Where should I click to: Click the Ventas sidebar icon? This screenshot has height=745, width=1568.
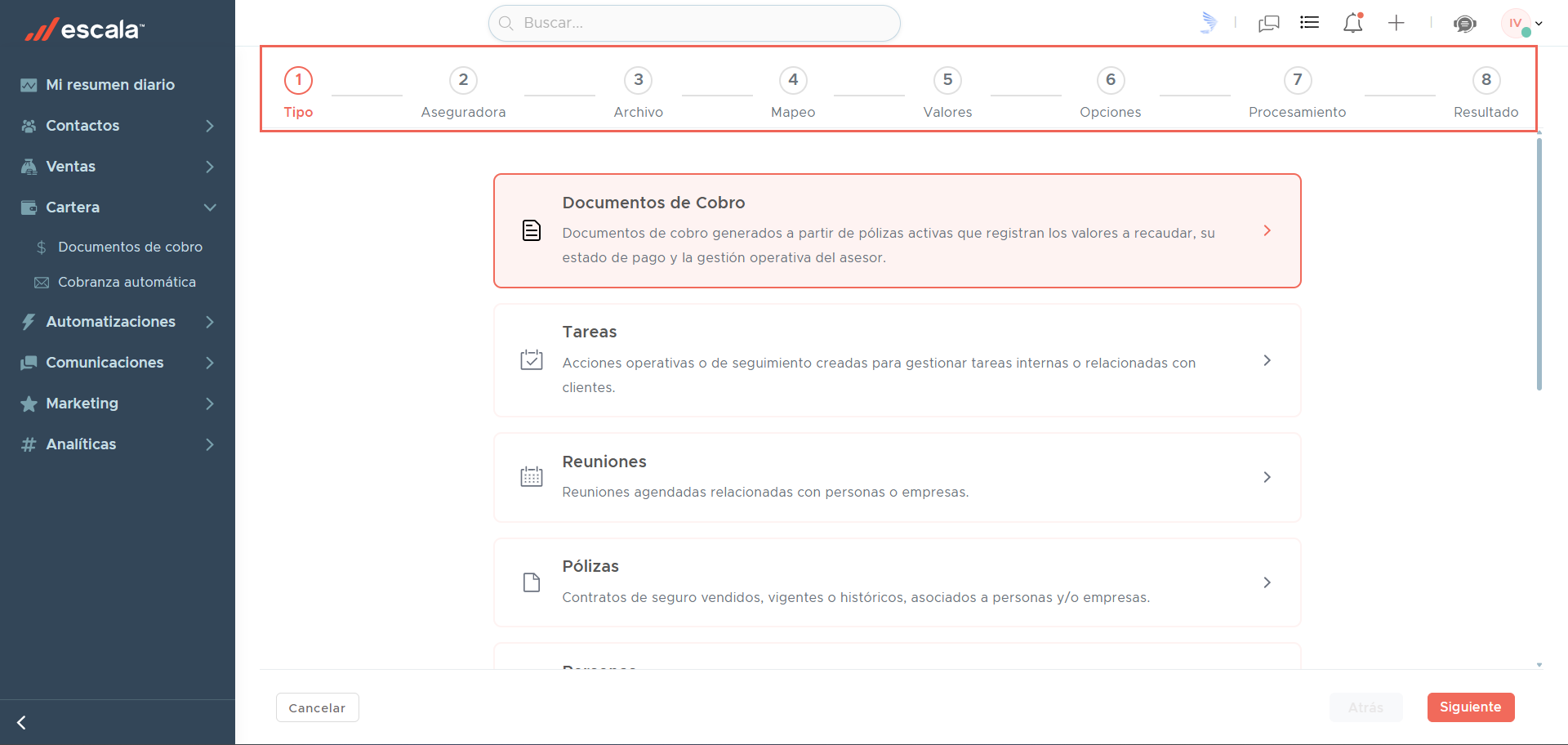[29, 167]
